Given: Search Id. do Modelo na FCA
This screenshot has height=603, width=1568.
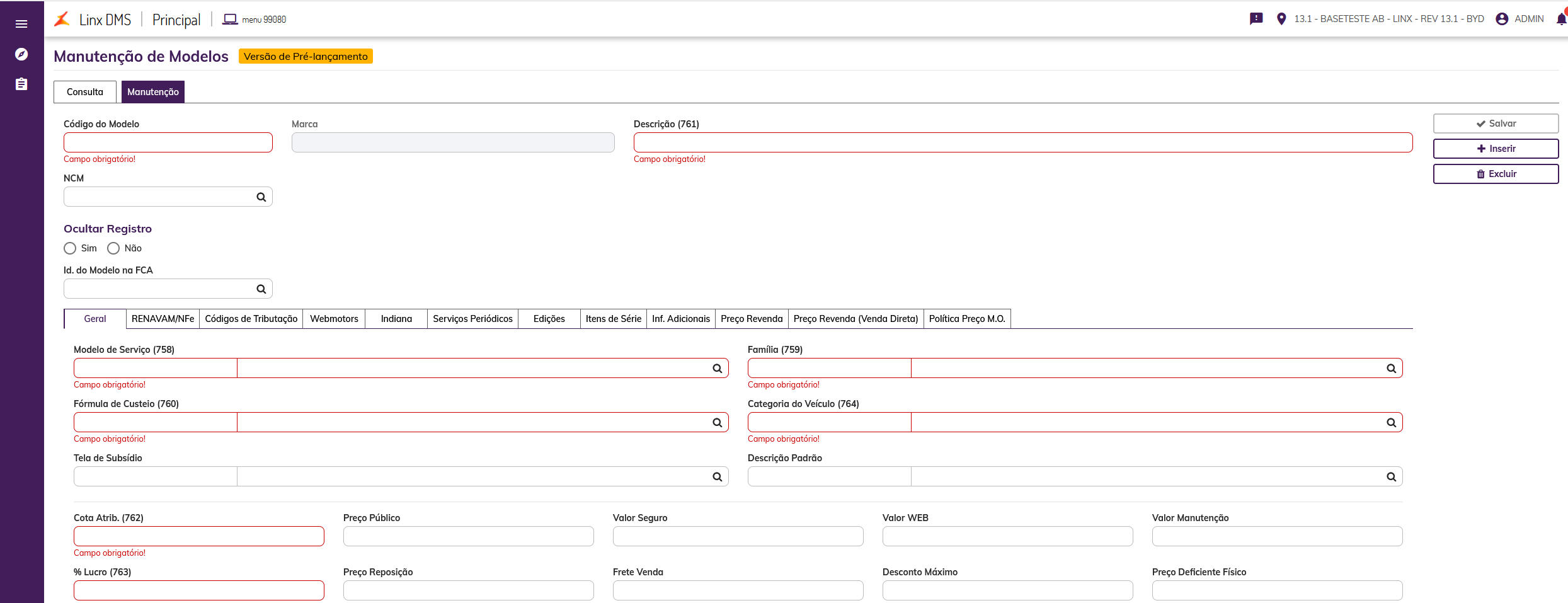Looking at the screenshot, I should point(261,289).
